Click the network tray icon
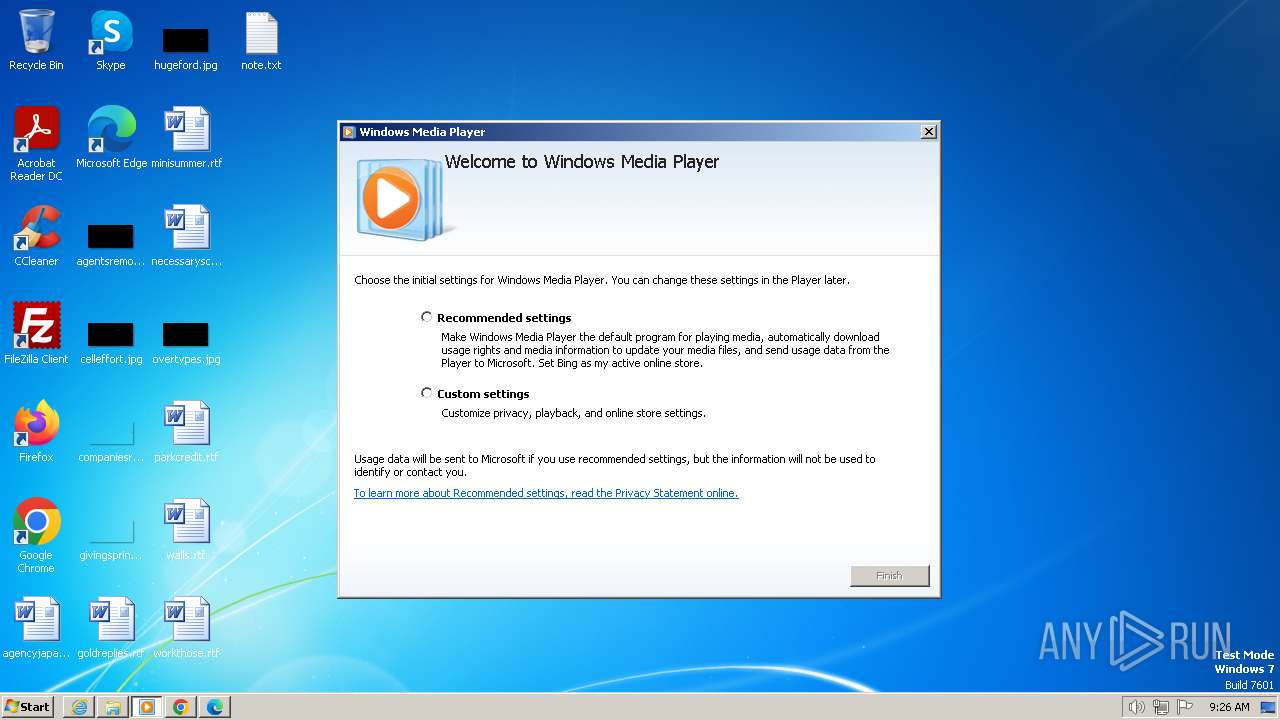This screenshot has width=1280, height=720. pyautogui.click(x=1161, y=707)
